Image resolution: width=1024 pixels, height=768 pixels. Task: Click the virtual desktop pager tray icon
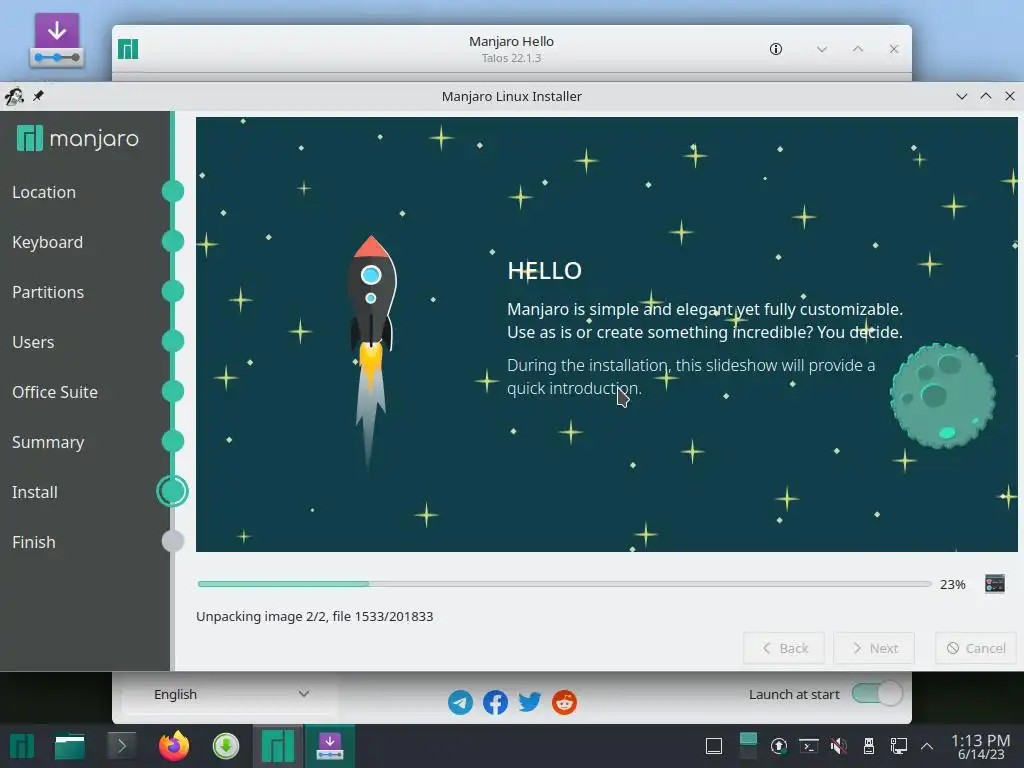[748, 746]
